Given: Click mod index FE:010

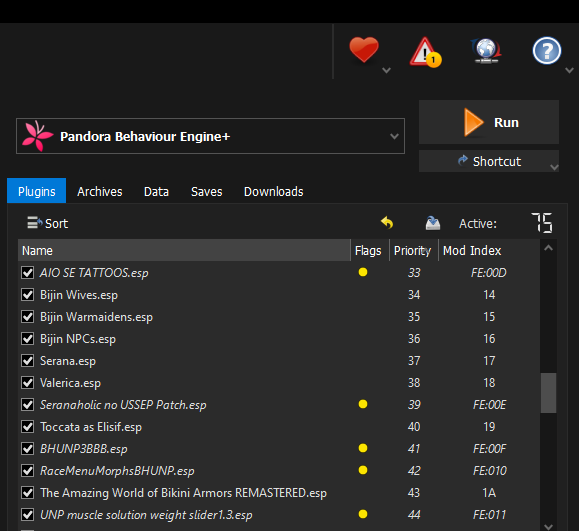Looking at the screenshot, I should (490, 470).
